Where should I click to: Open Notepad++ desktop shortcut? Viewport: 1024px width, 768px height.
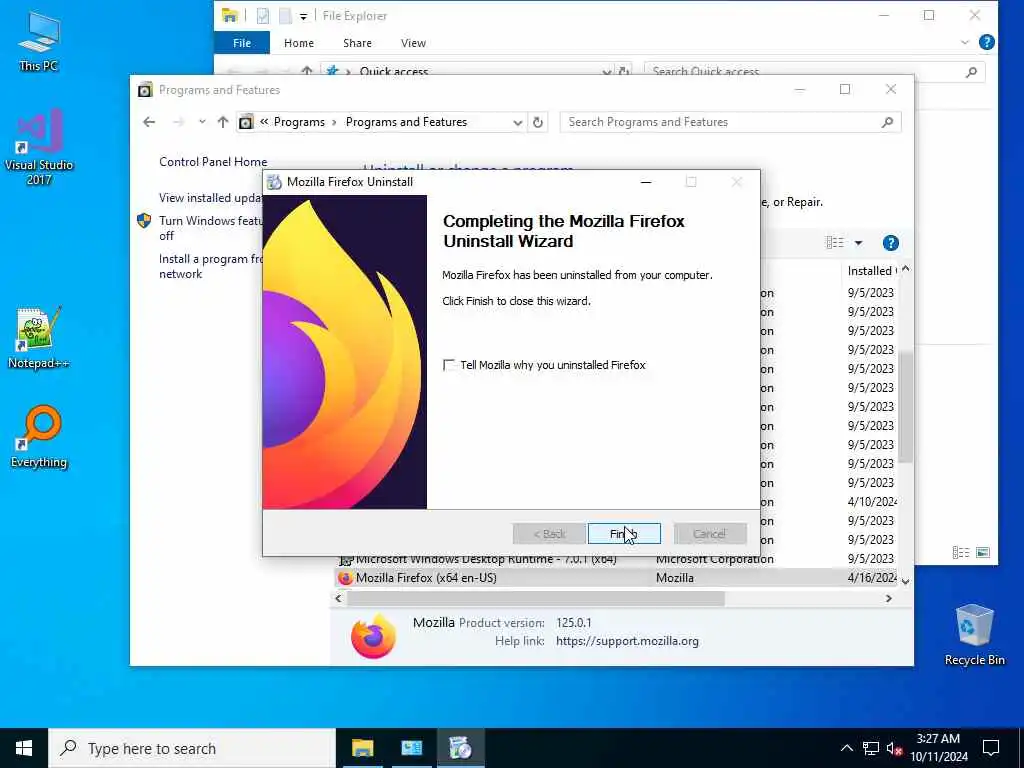pos(39,338)
